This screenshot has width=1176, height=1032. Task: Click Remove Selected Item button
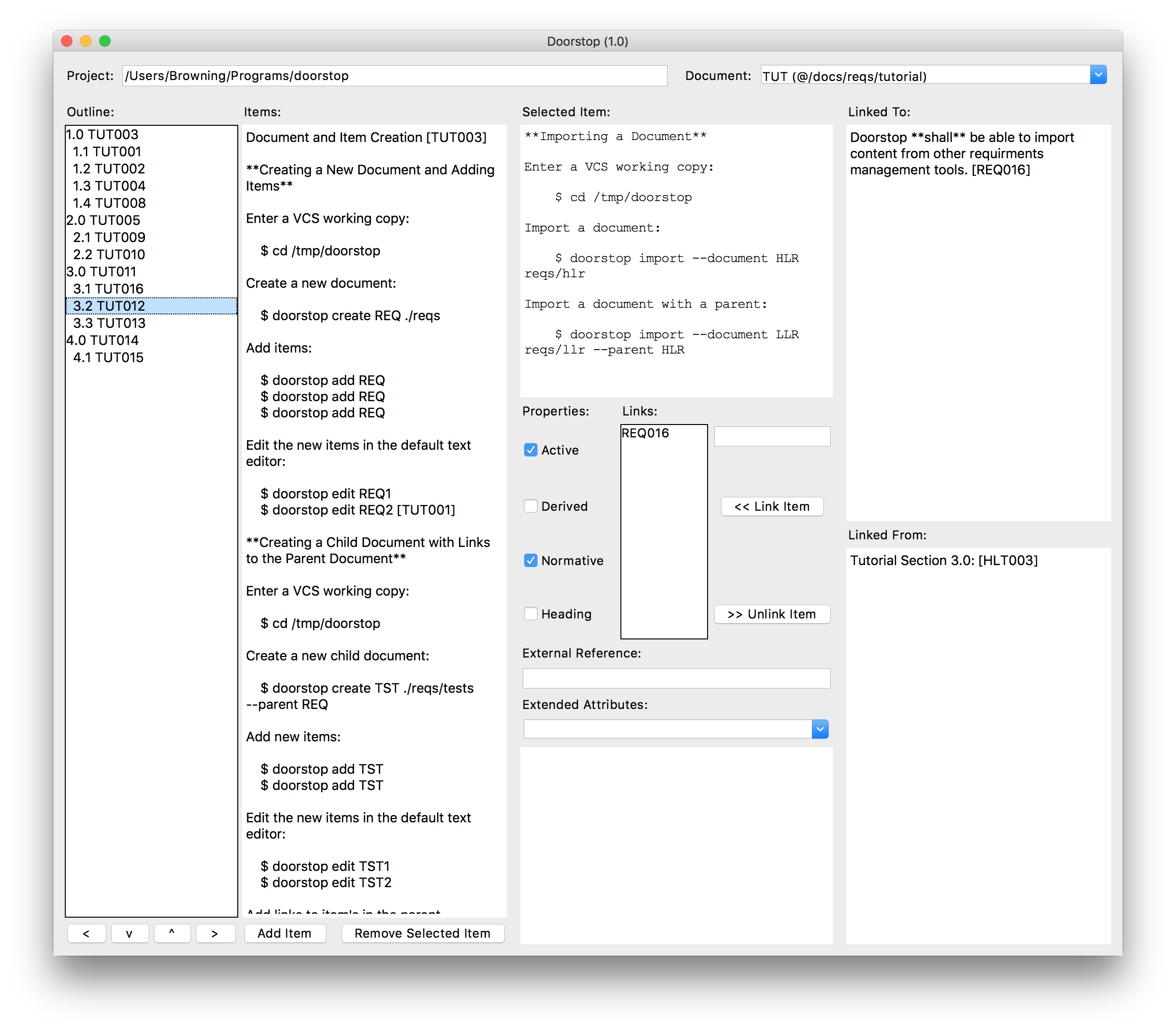(x=422, y=933)
